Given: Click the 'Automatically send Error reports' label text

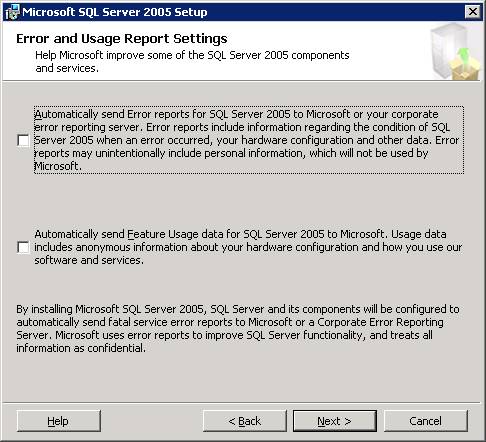Looking at the screenshot, I should tap(249, 140).
